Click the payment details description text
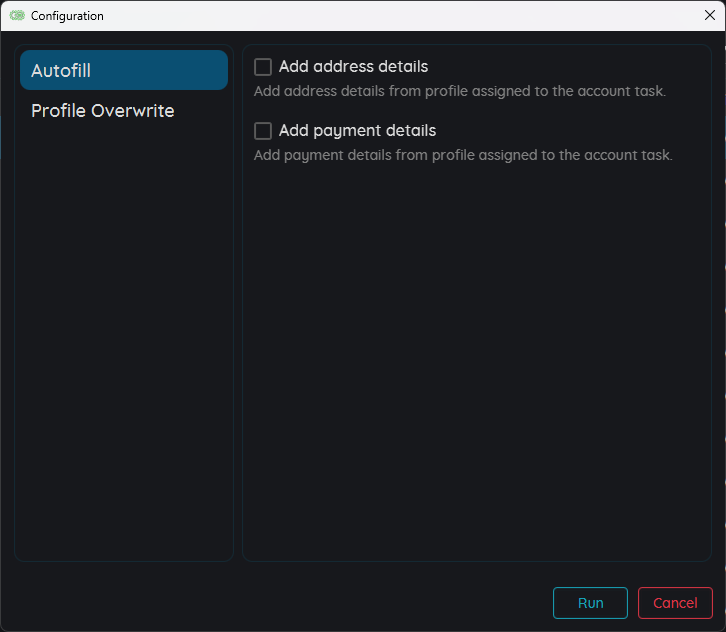726x632 pixels. tap(463, 156)
